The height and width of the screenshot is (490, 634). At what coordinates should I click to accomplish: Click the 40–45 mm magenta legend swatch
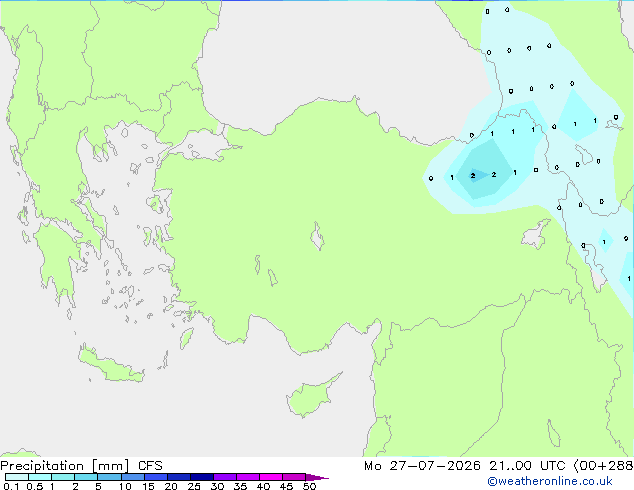coord(271,477)
